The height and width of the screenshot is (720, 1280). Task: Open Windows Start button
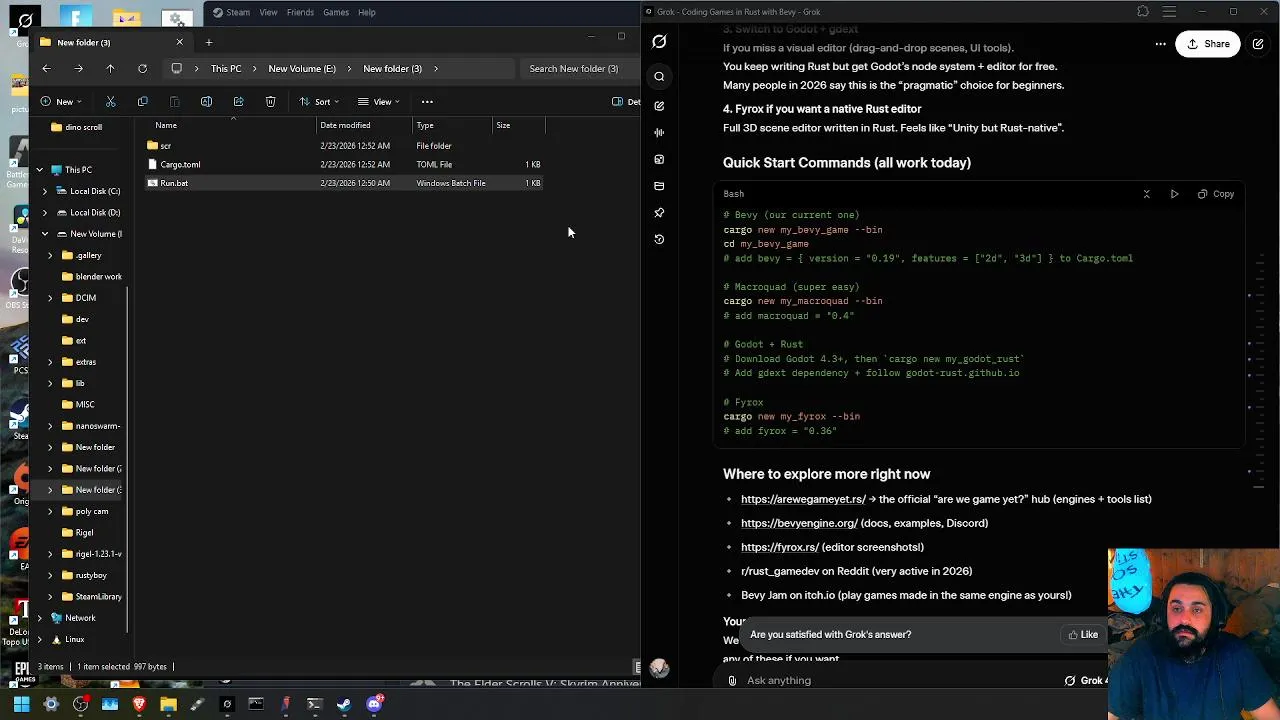click(x=21, y=704)
